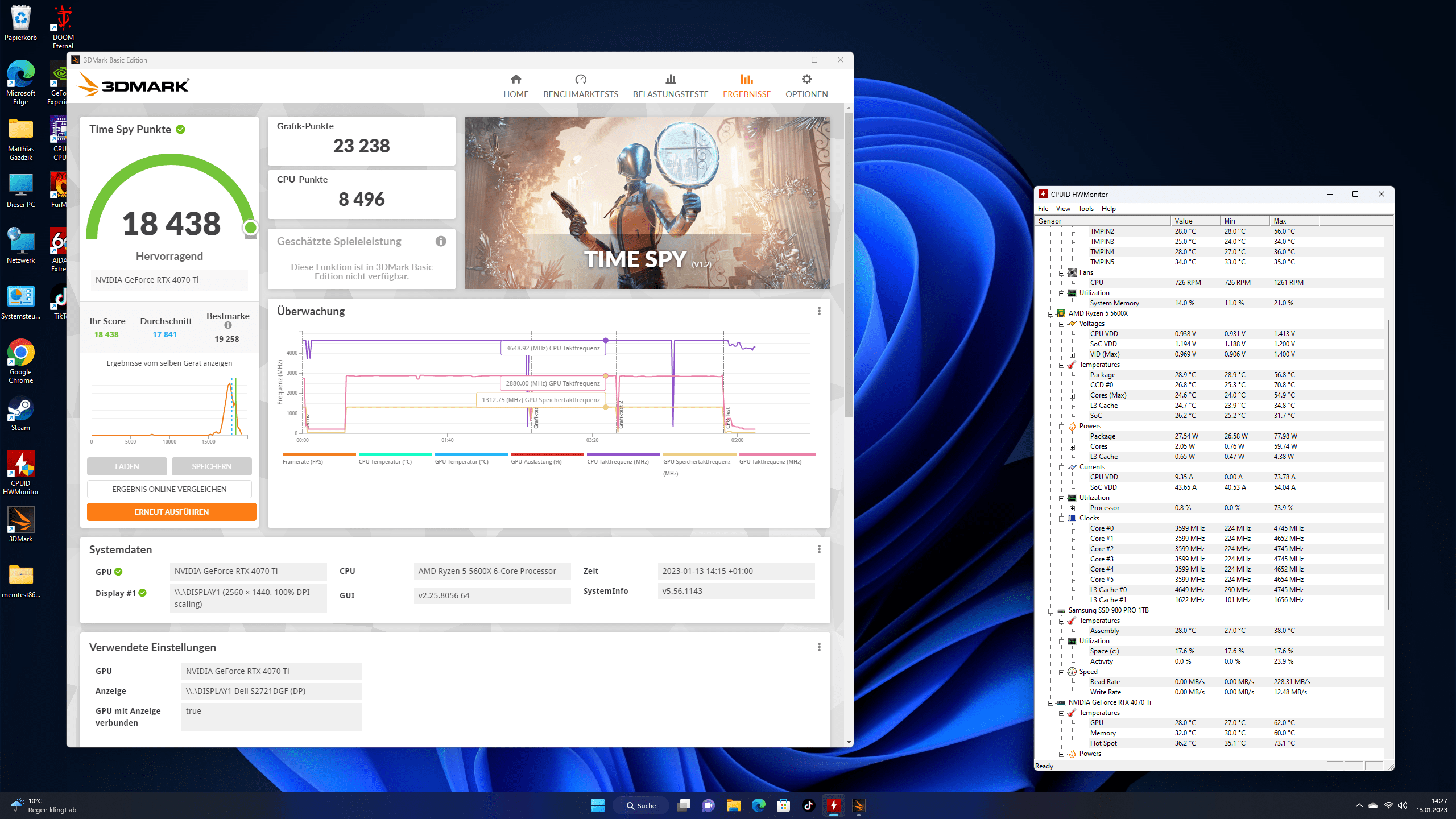This screenshot has width=1456, height=819.
Task: Show hidden tray icons chevron
Action: coord(1359,805)
